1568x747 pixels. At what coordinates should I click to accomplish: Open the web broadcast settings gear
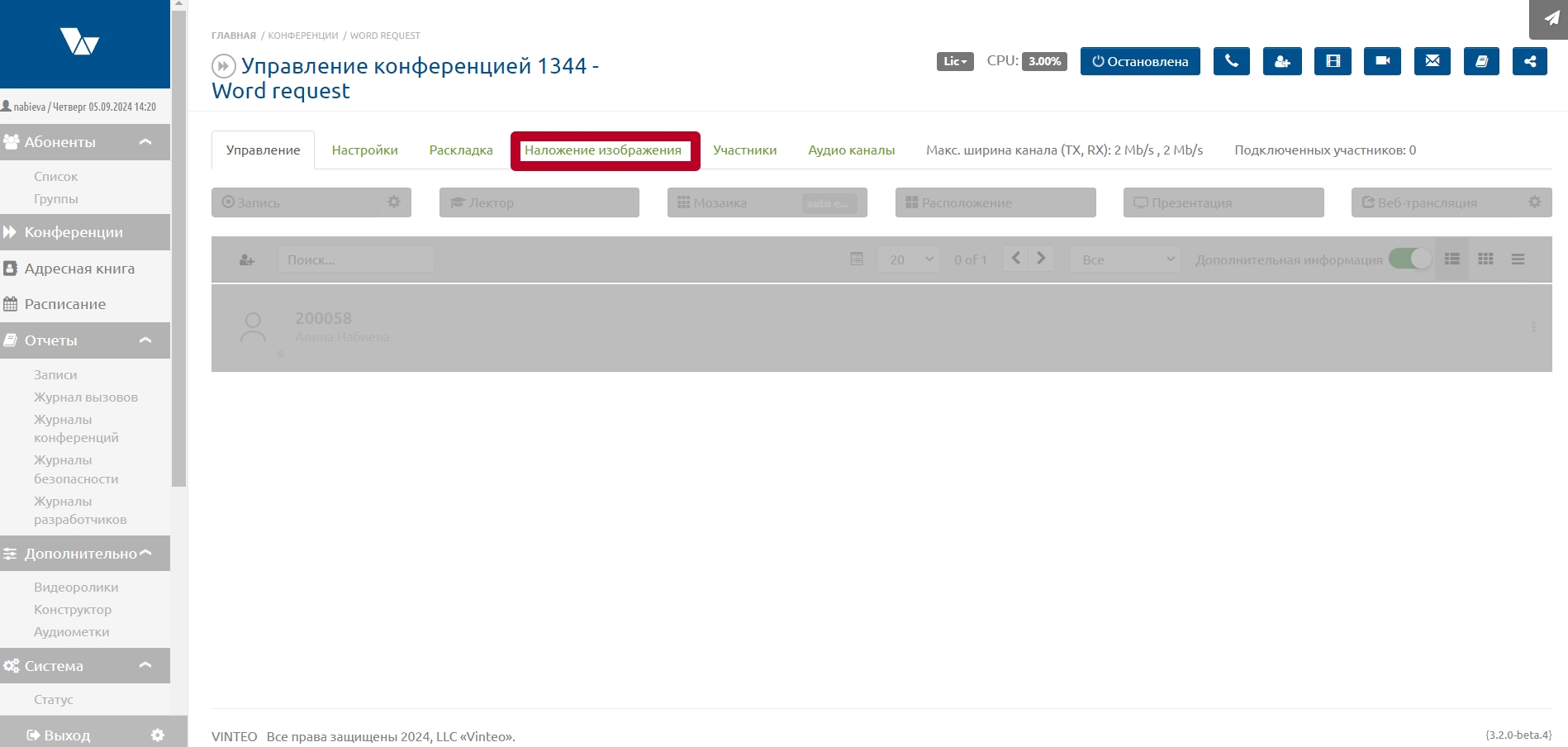1534,202
